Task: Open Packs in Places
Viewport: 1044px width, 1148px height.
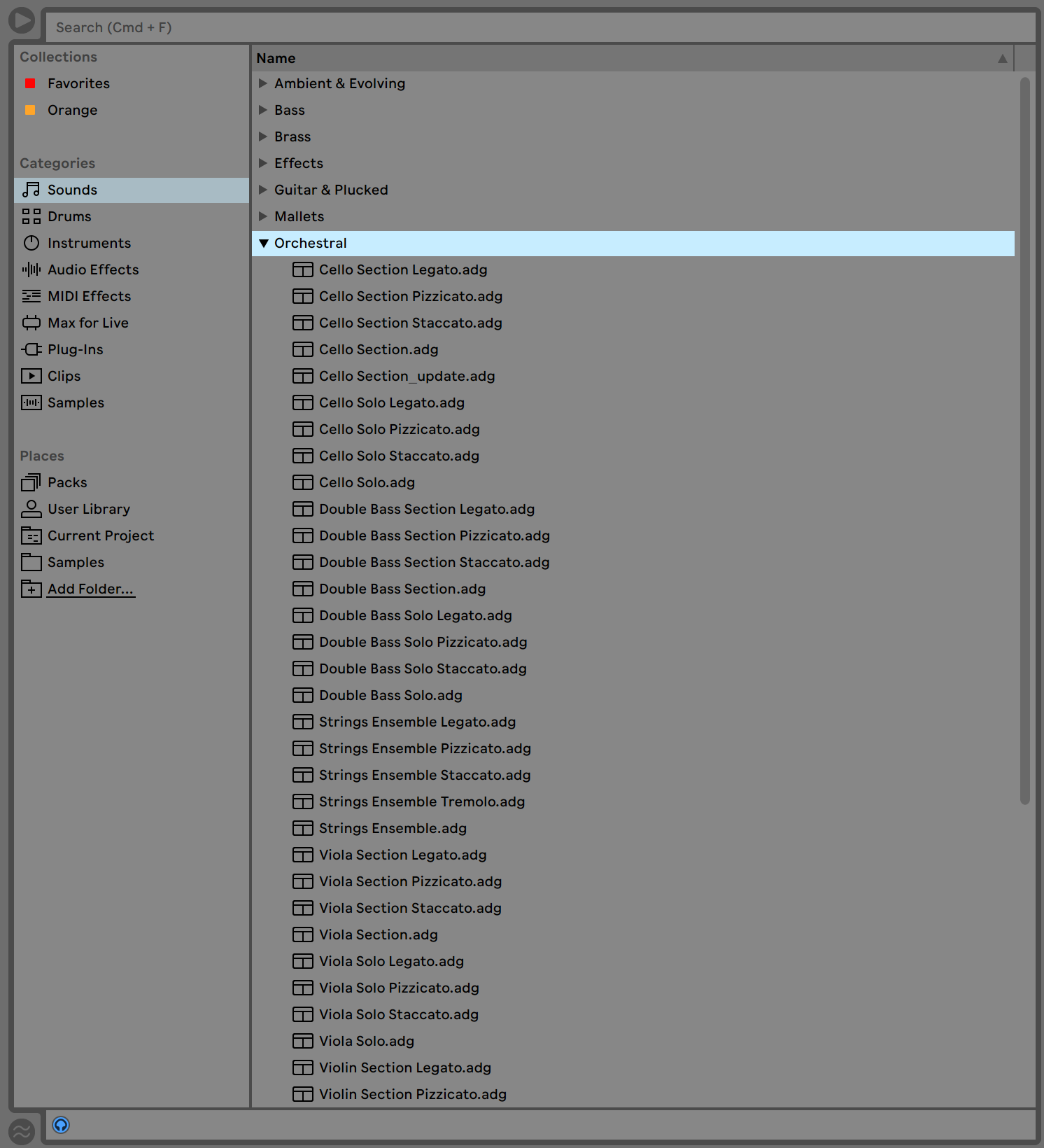Action: pos(67,482)
